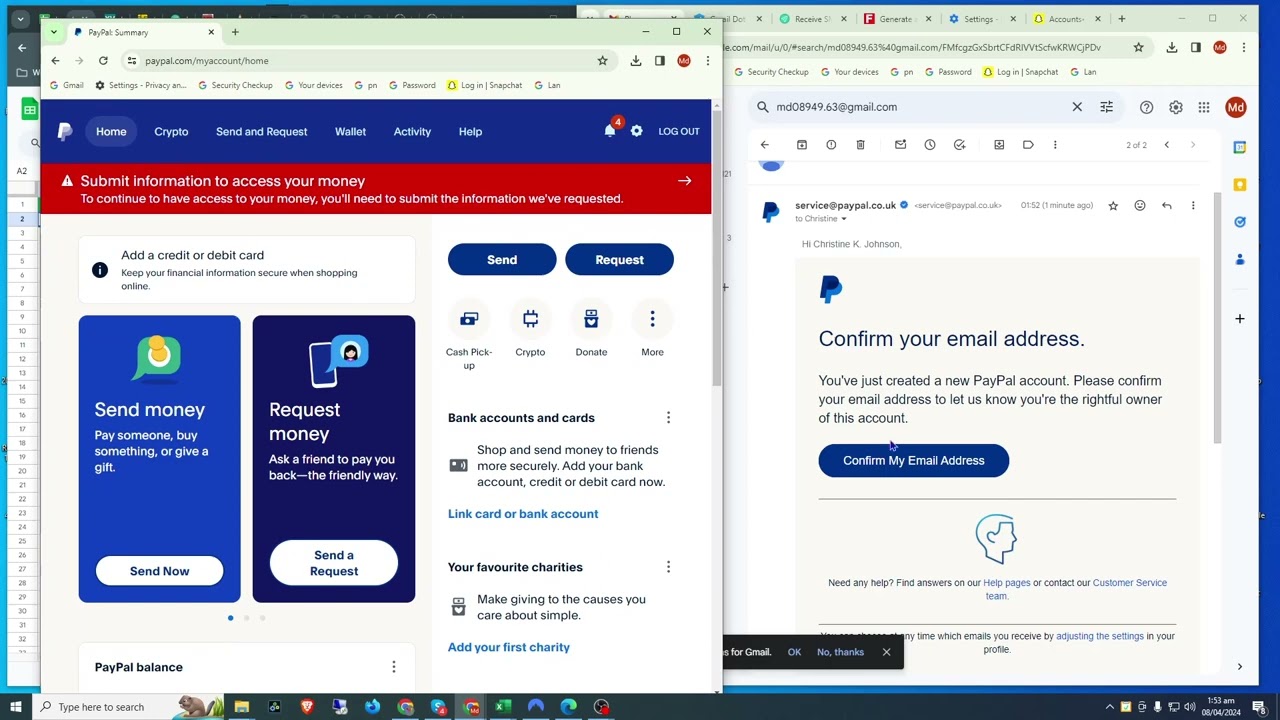Open the Activity tab in PayPal
This screenshot has height=720, width=1280.
[412, 131]
